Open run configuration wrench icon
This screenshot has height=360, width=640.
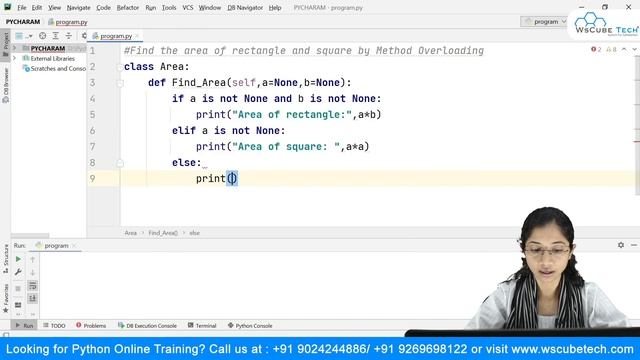point(18,272)
